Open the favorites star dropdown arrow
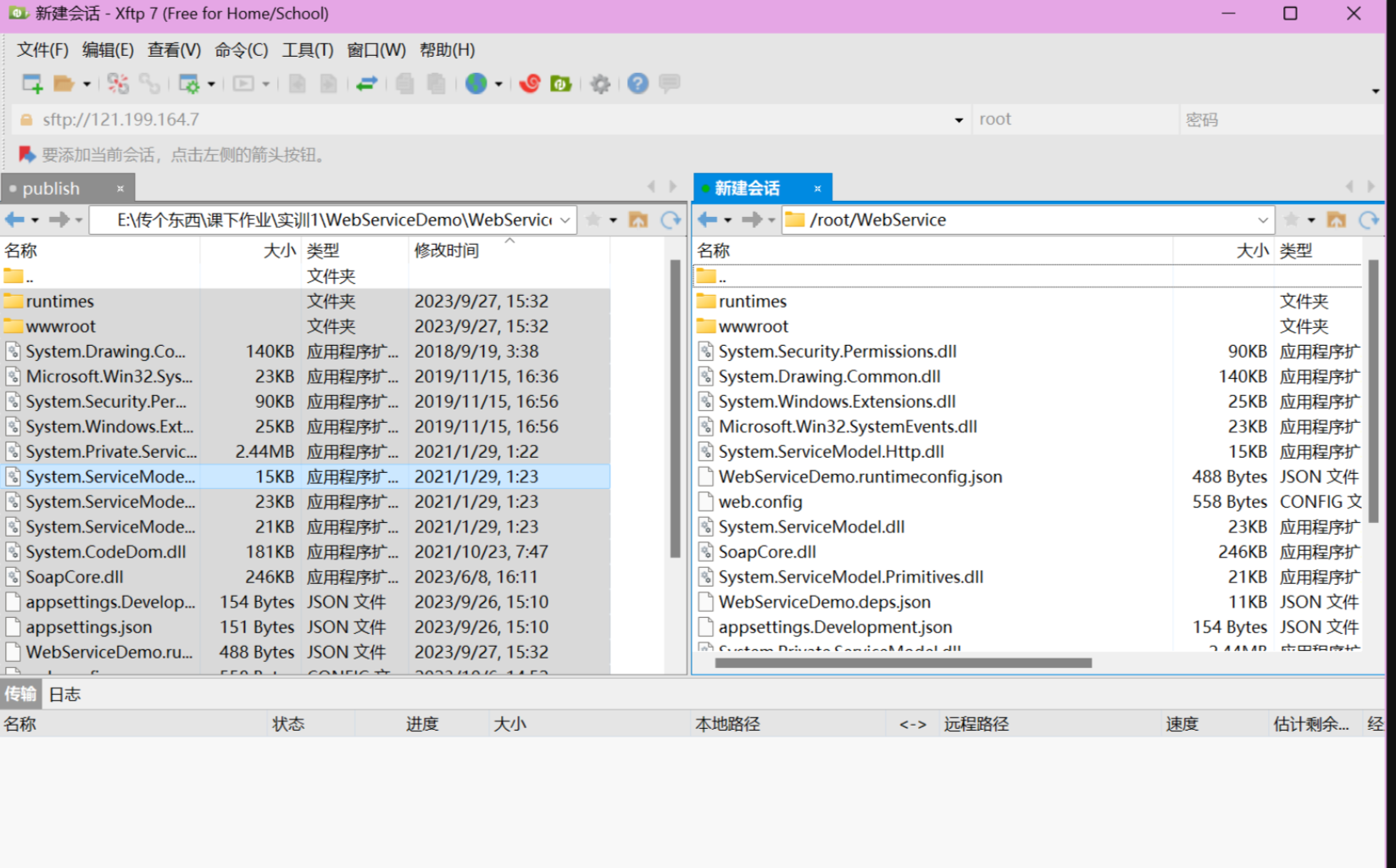This screenshot has width=1396, height=868. click(x=613, y=219)
